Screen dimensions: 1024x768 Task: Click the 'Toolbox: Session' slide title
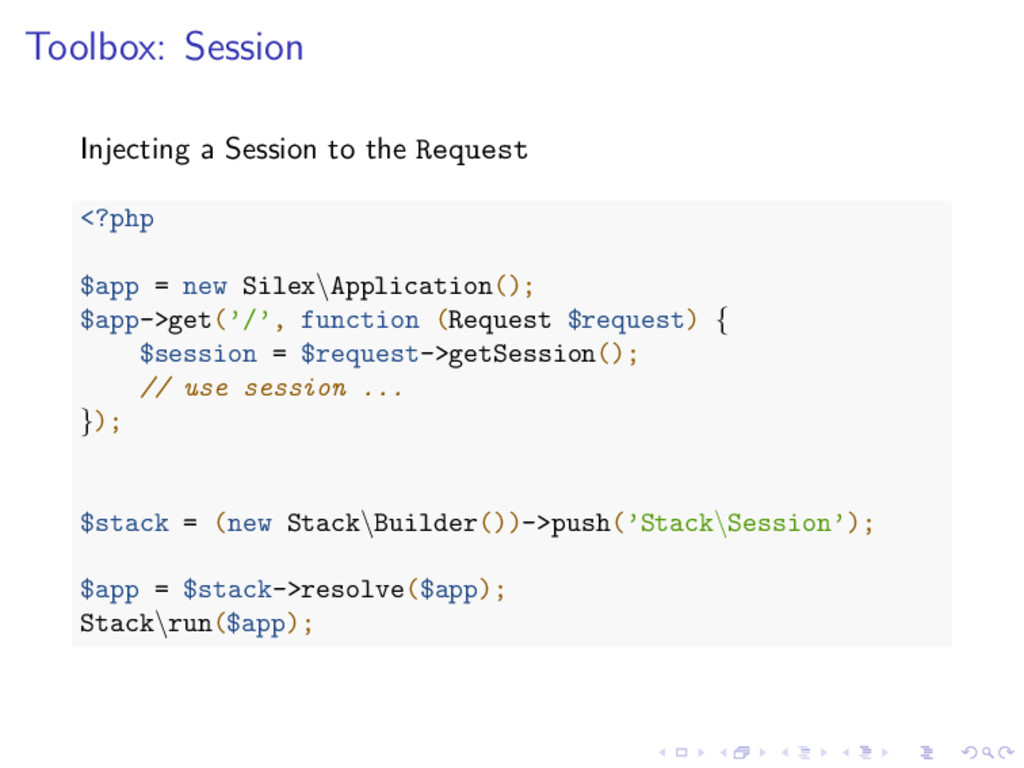164,47
